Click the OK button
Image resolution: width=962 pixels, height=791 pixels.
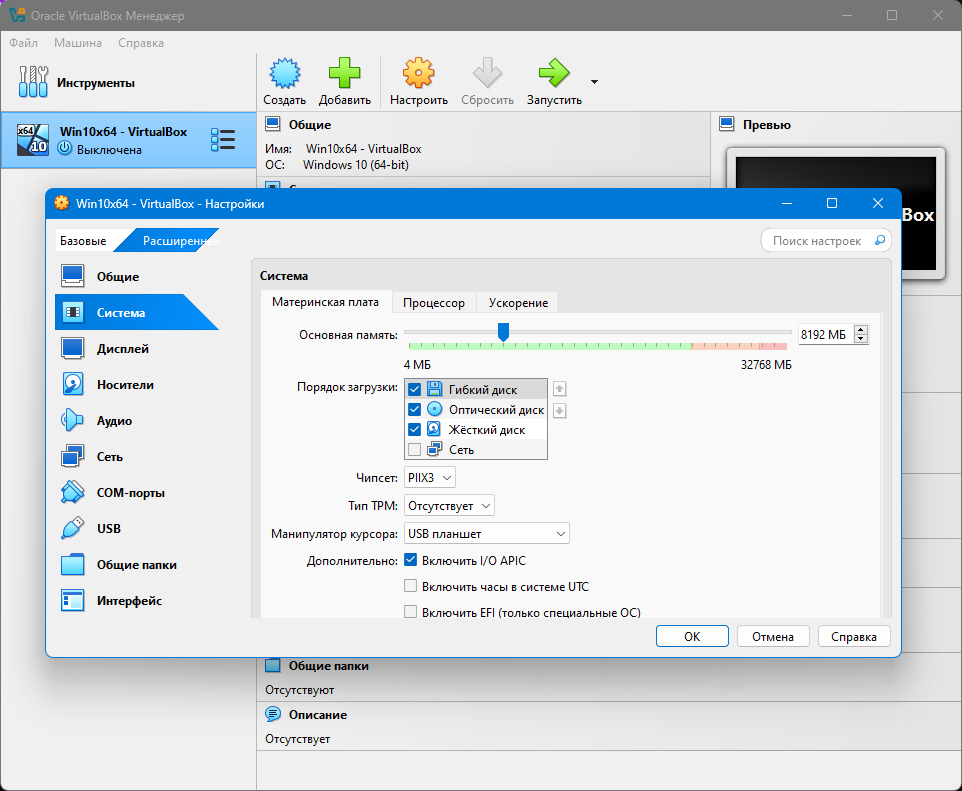click(692, 636)
